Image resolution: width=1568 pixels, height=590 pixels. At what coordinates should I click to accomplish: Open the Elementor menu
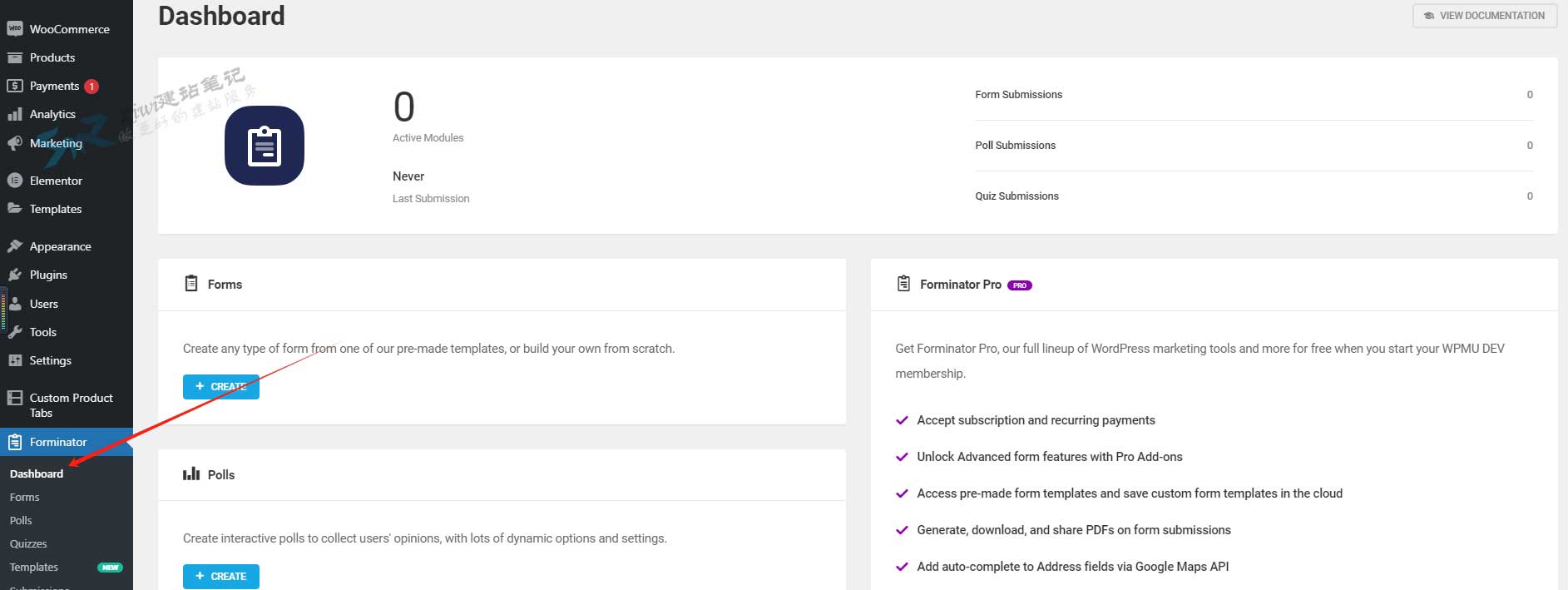[67, 181]
